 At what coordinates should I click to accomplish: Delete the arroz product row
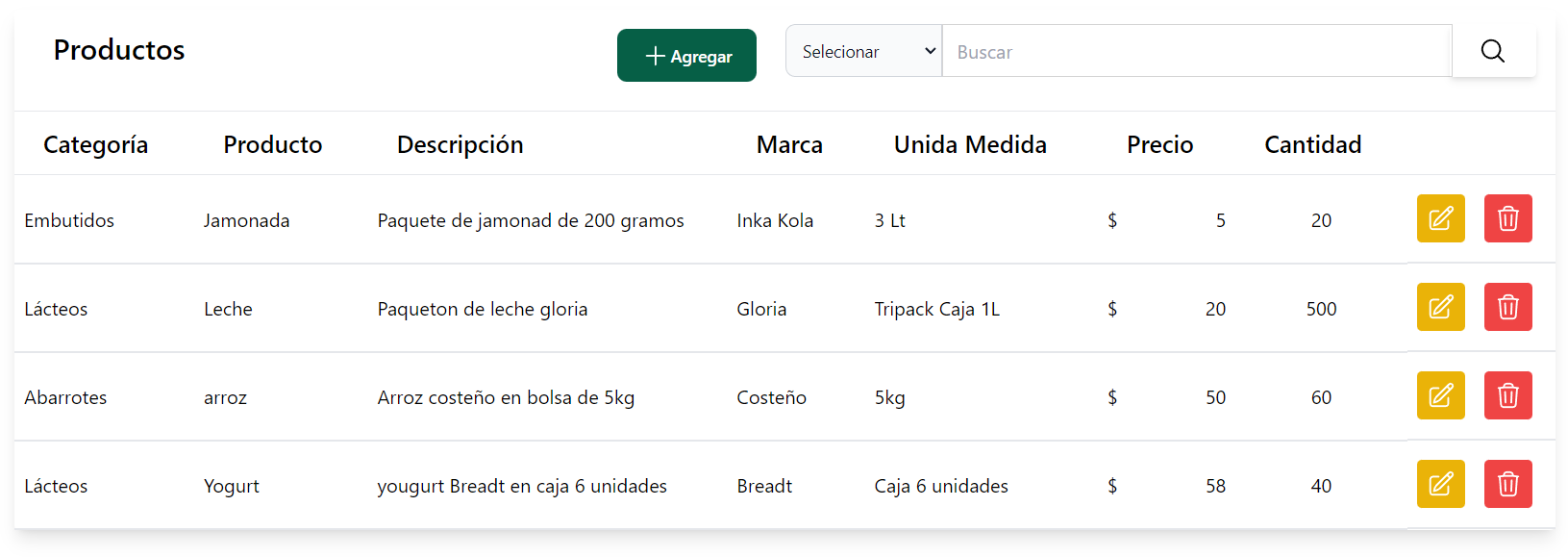[1507, 395]
